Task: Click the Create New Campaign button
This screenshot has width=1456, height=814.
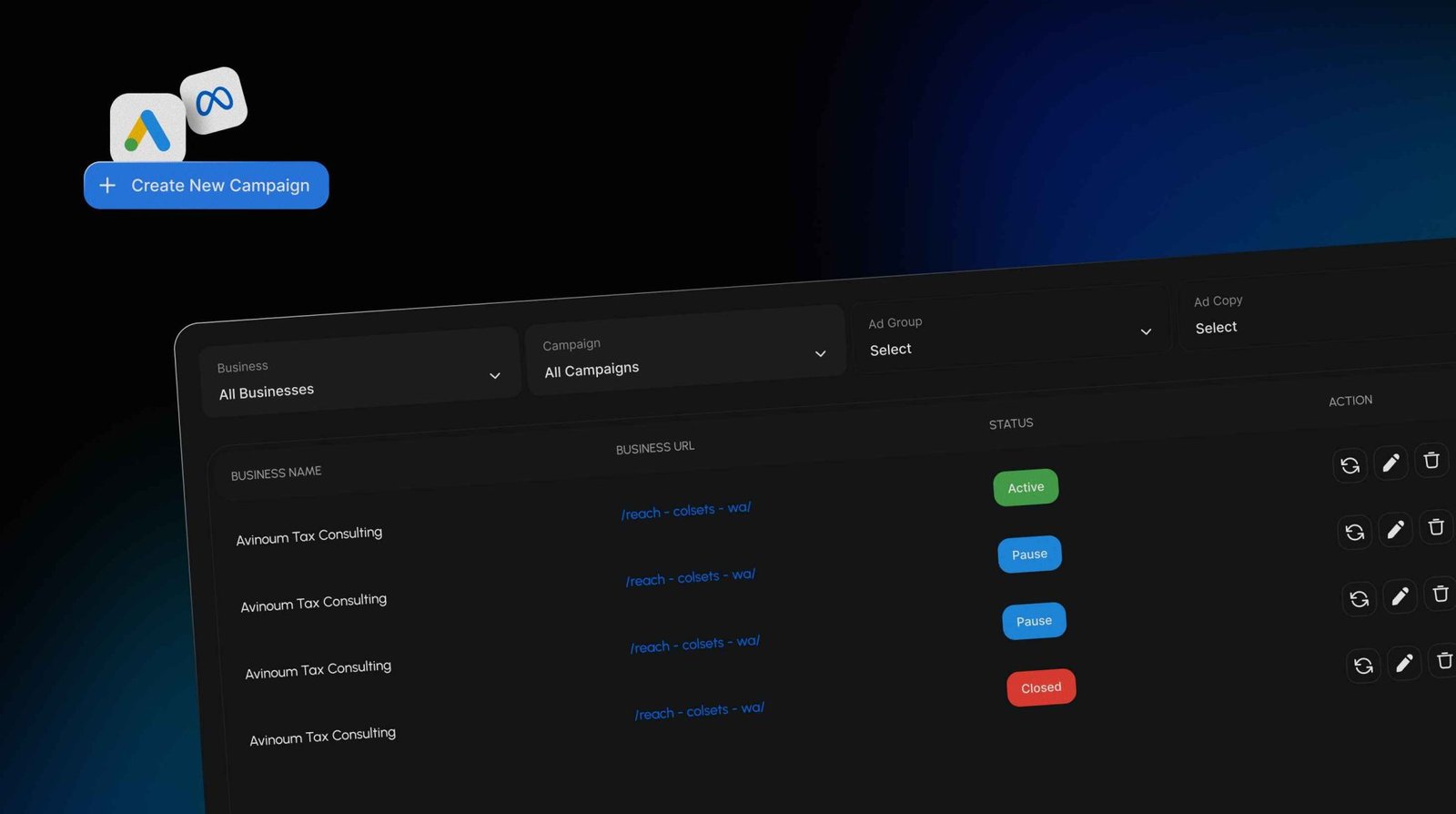Action: tap(207, 186)
